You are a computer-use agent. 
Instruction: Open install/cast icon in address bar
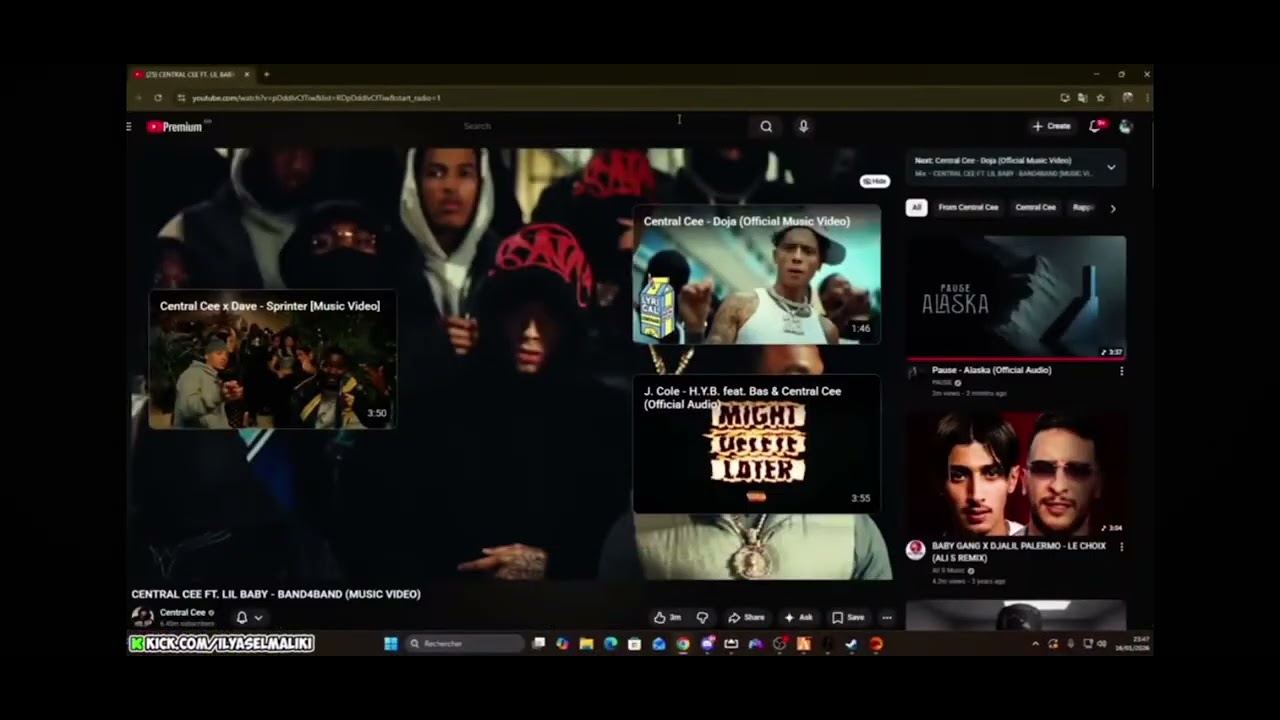click(x=1065, y=98)
